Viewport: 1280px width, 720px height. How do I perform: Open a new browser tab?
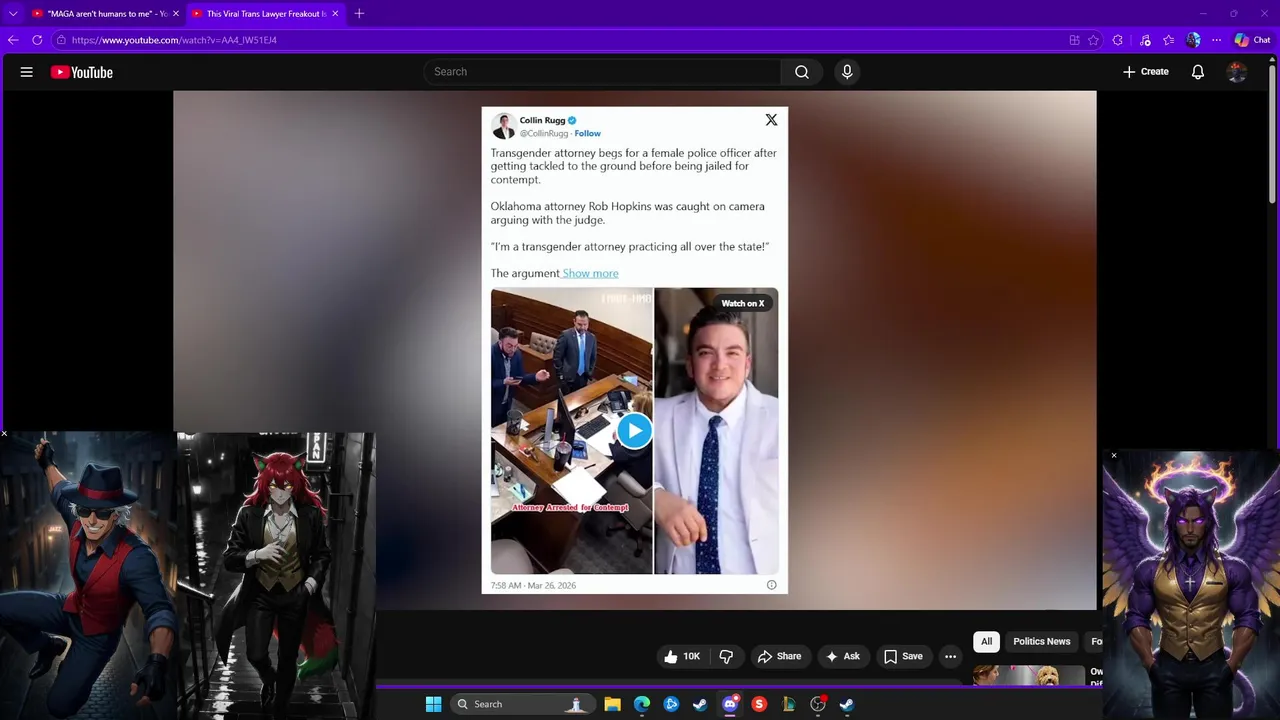[x=359, y=13]
